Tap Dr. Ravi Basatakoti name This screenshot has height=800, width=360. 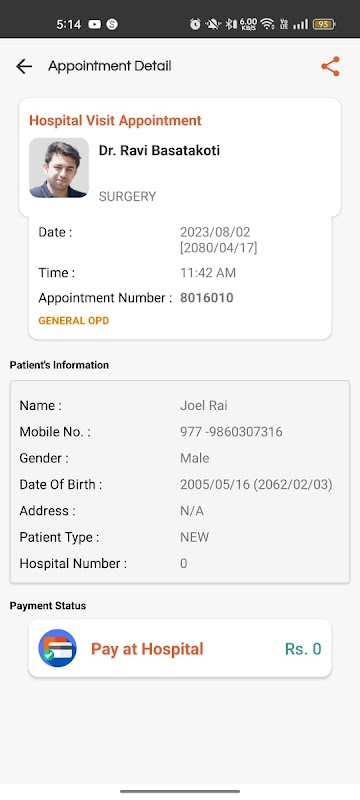159,151
